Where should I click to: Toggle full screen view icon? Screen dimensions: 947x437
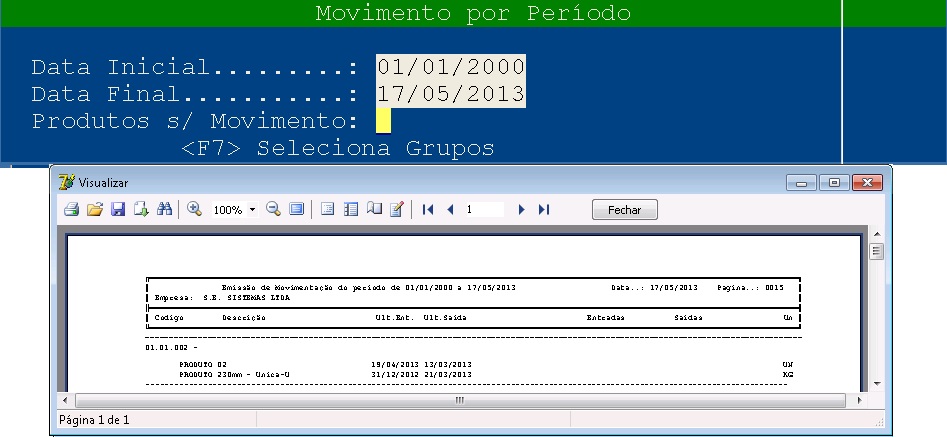pos(296,210)
